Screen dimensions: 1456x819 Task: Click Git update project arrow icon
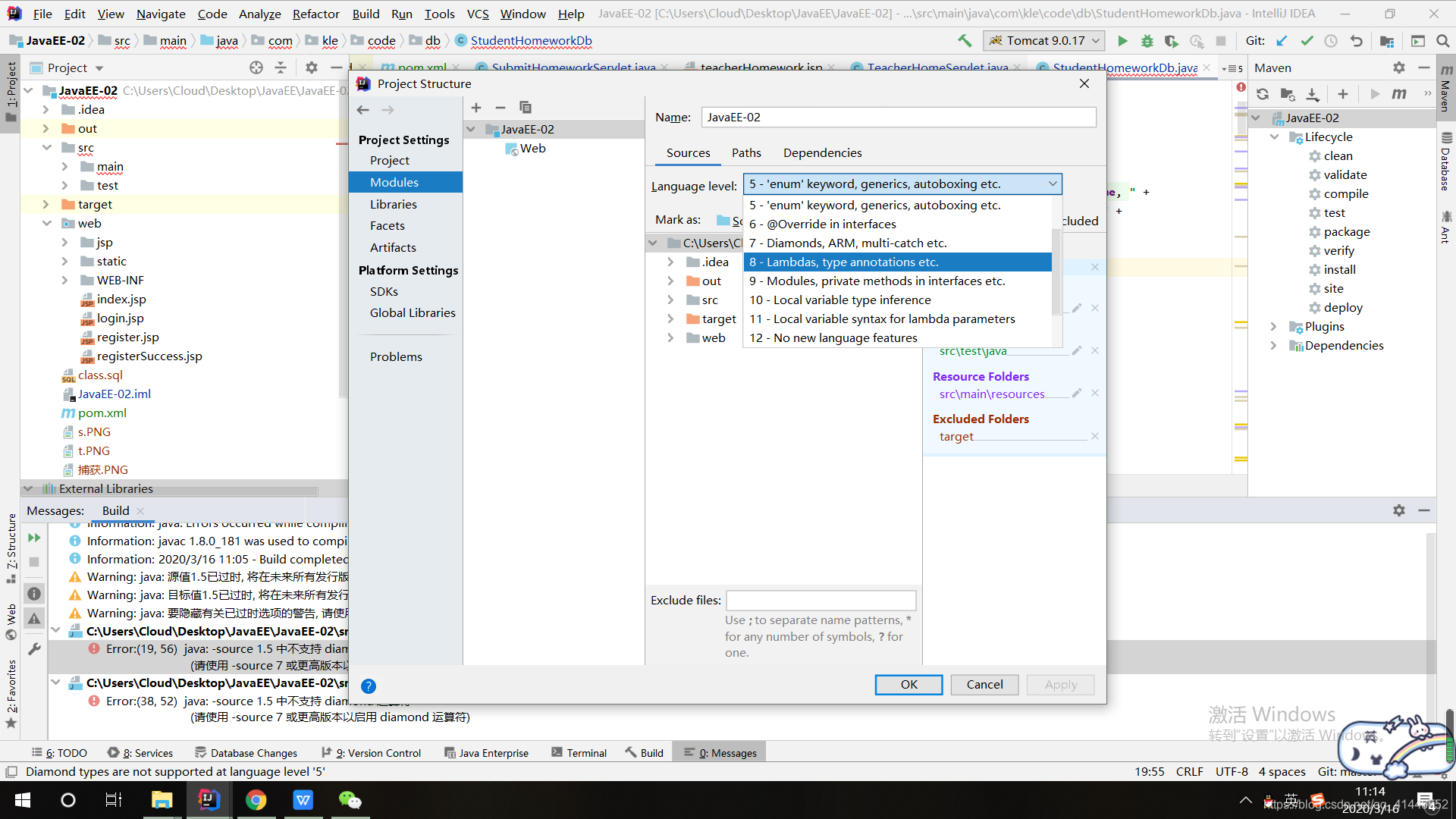coord(1282,41)
